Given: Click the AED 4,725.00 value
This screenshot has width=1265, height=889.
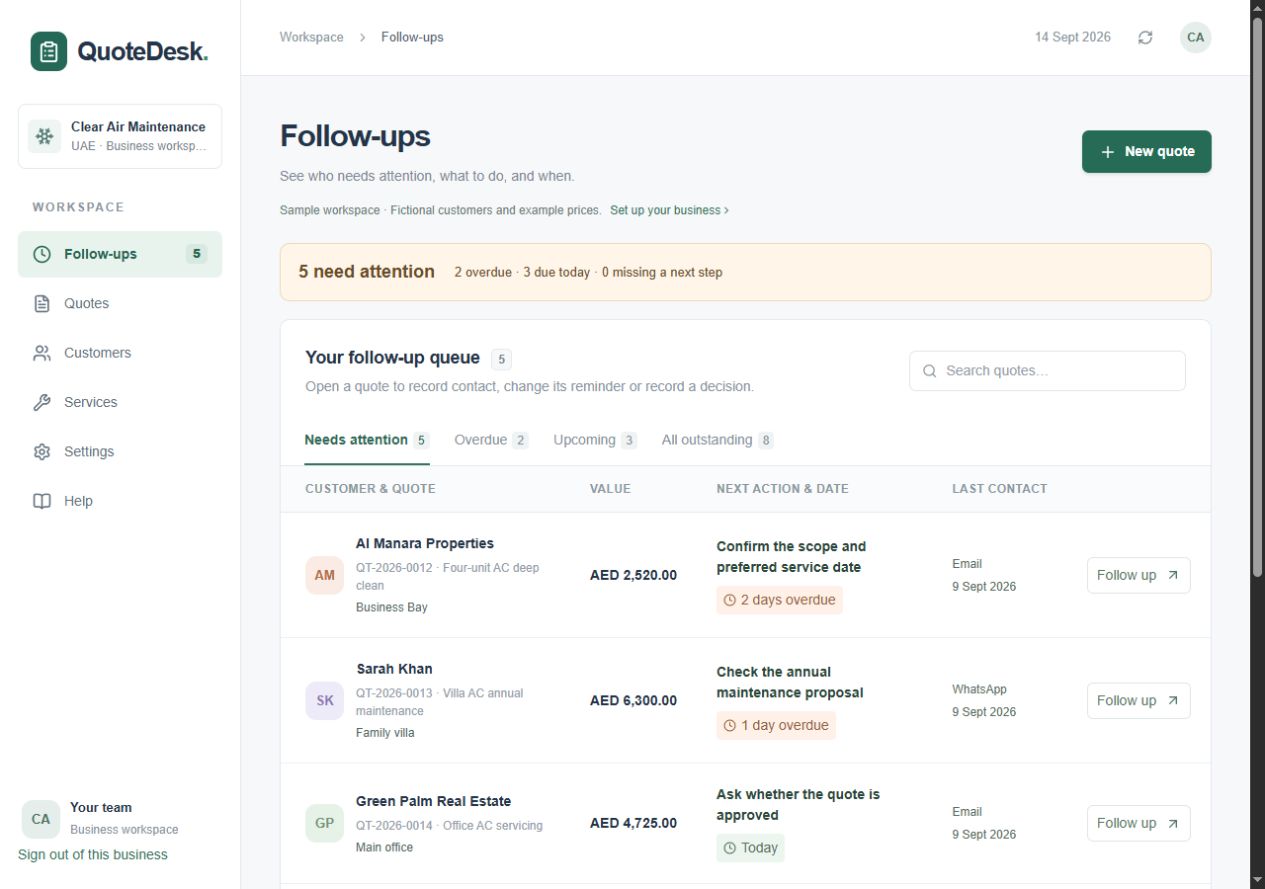Looking at the screenshot, I should tap(633, 823).
